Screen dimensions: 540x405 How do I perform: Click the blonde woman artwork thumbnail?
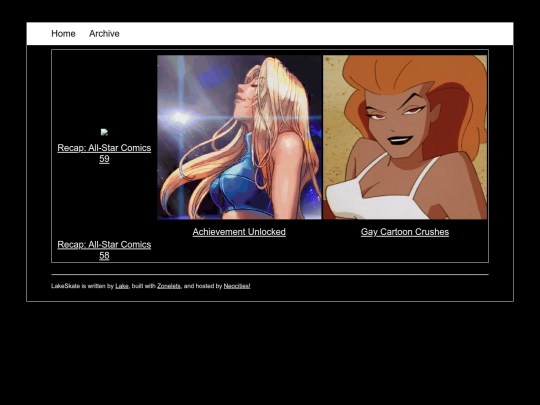tap(239, 137)
